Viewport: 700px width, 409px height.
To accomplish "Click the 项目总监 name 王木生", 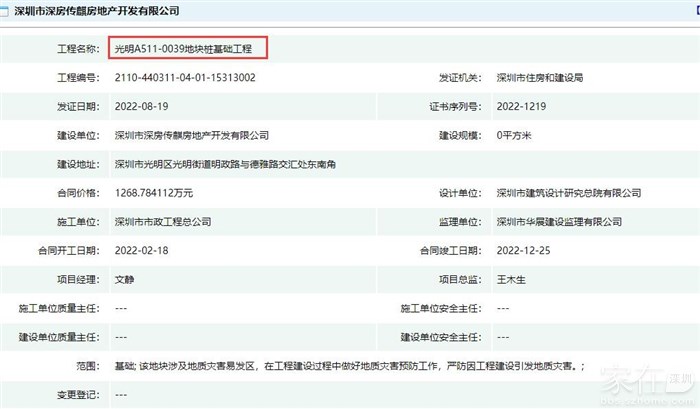I will (x=512, y=280).
